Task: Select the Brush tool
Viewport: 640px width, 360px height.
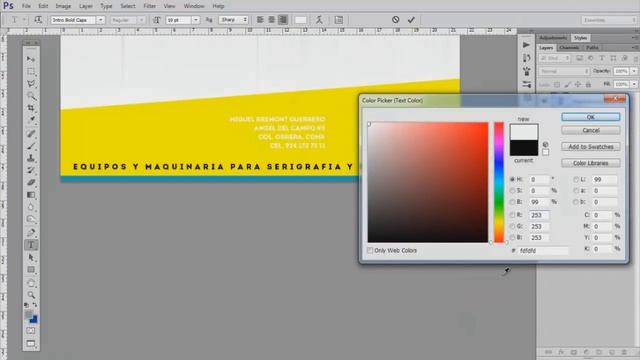Action: click(31, 146)
